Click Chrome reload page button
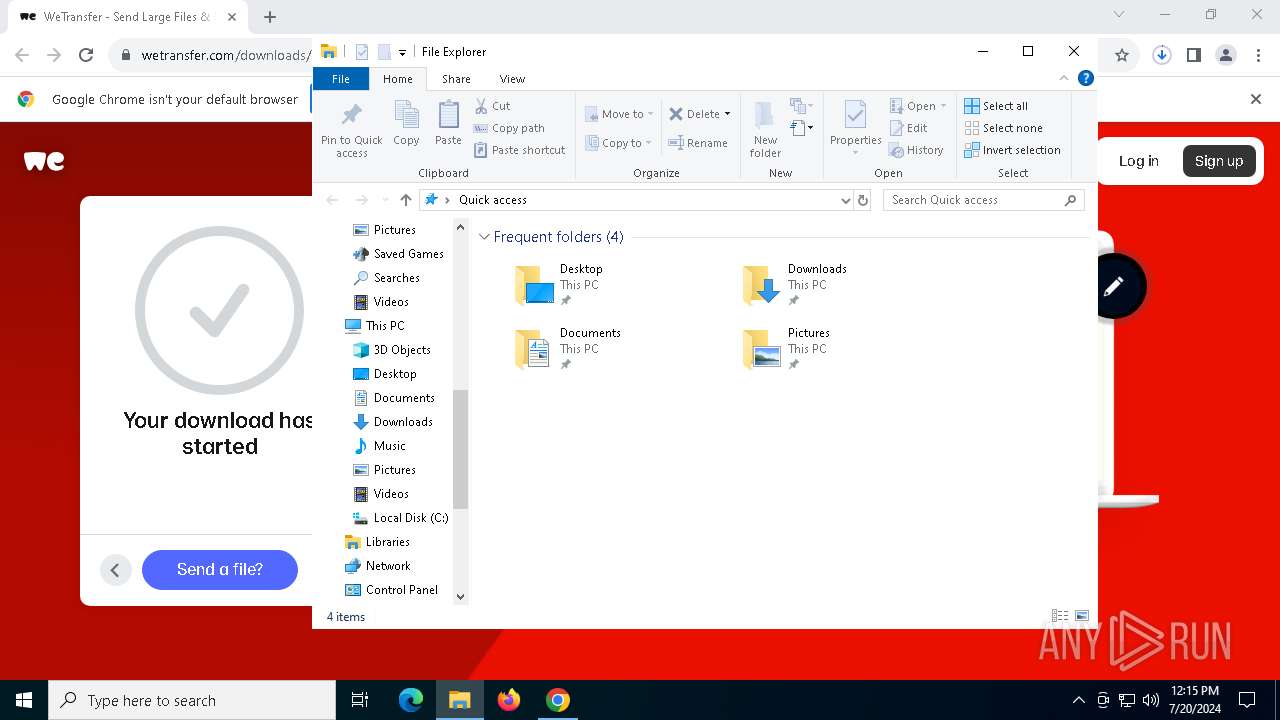Screen dimensions: 1280x720 [x=86, y=55]
